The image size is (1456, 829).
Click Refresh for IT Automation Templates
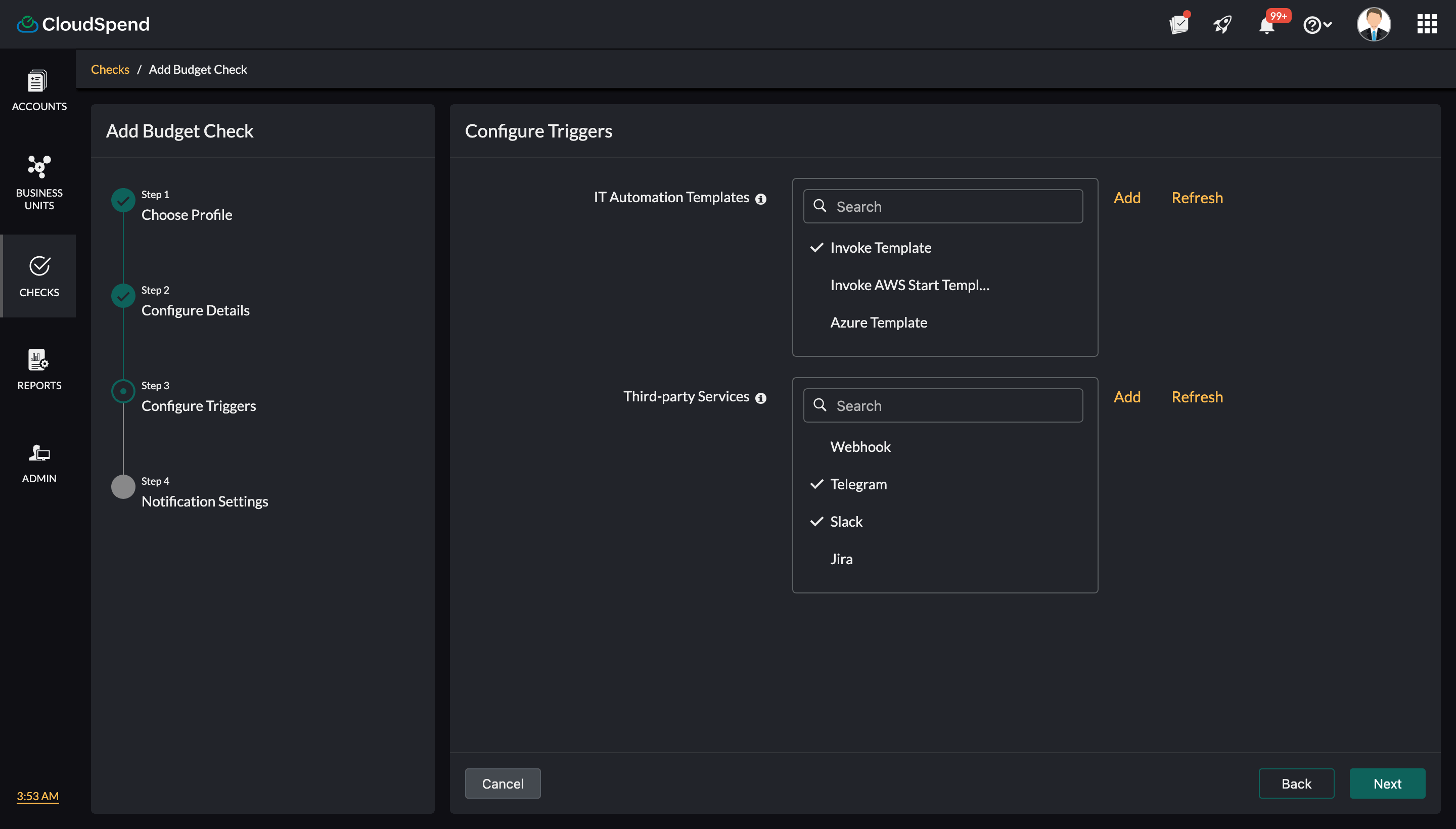(1197, 198)
